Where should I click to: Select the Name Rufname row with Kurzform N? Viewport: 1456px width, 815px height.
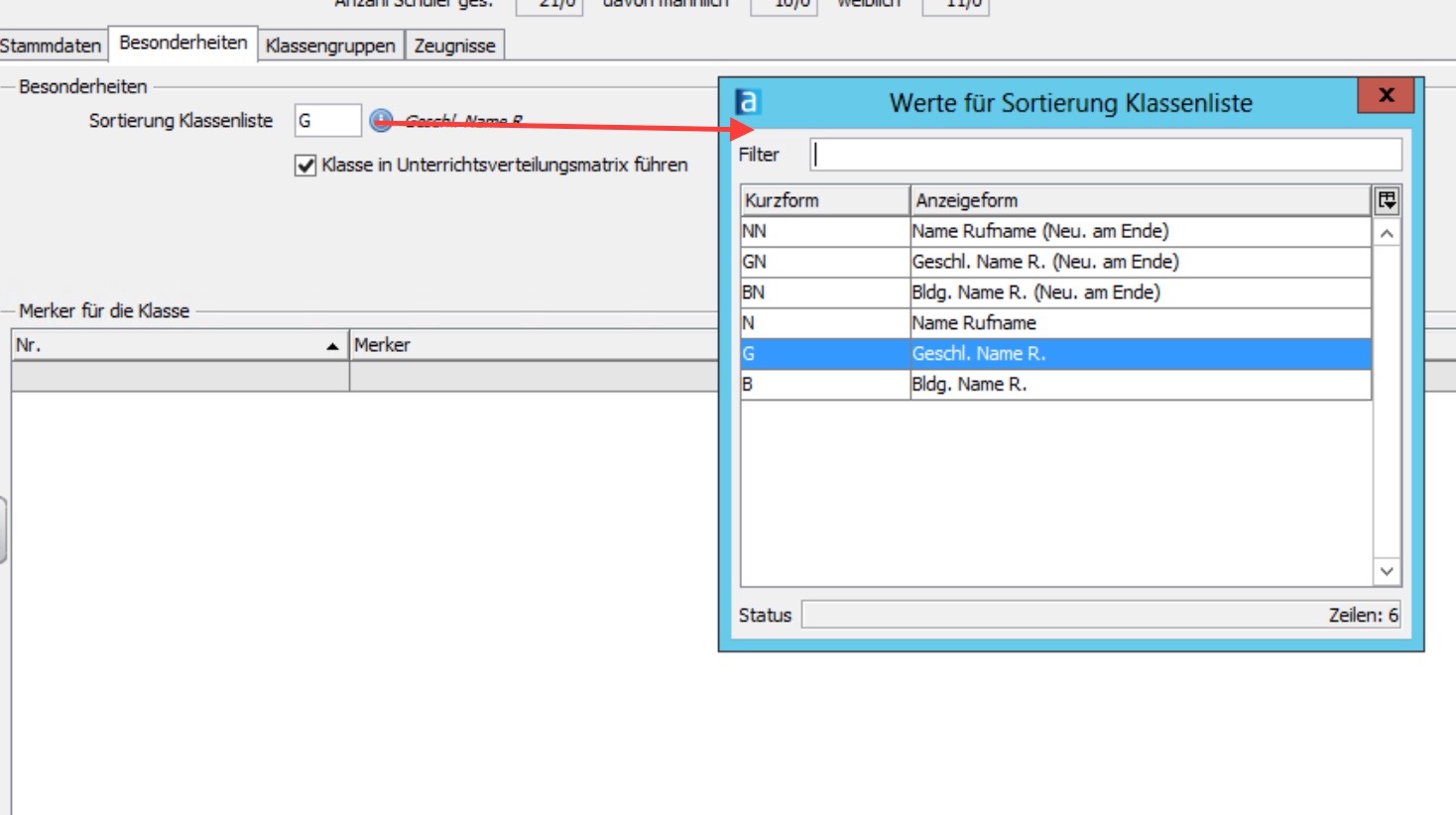pyautogui.click(x=1055, y=323)
